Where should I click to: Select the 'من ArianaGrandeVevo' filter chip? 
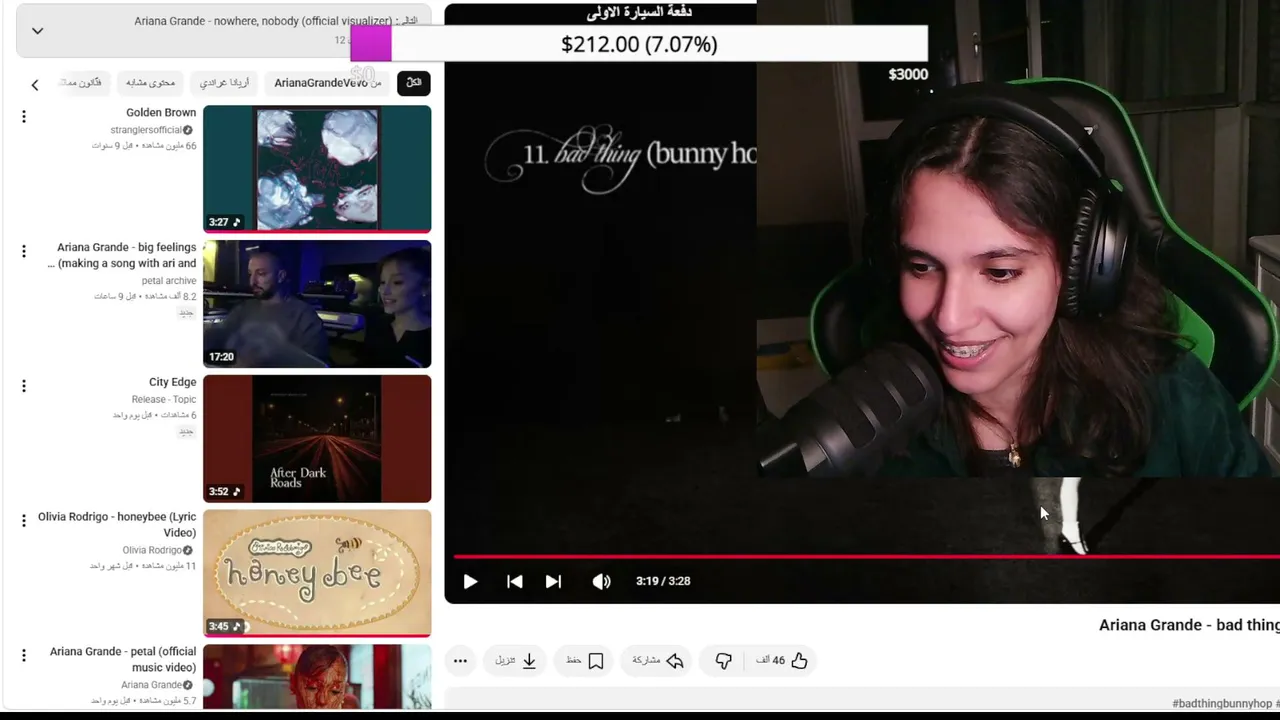[x=327, y=83]
